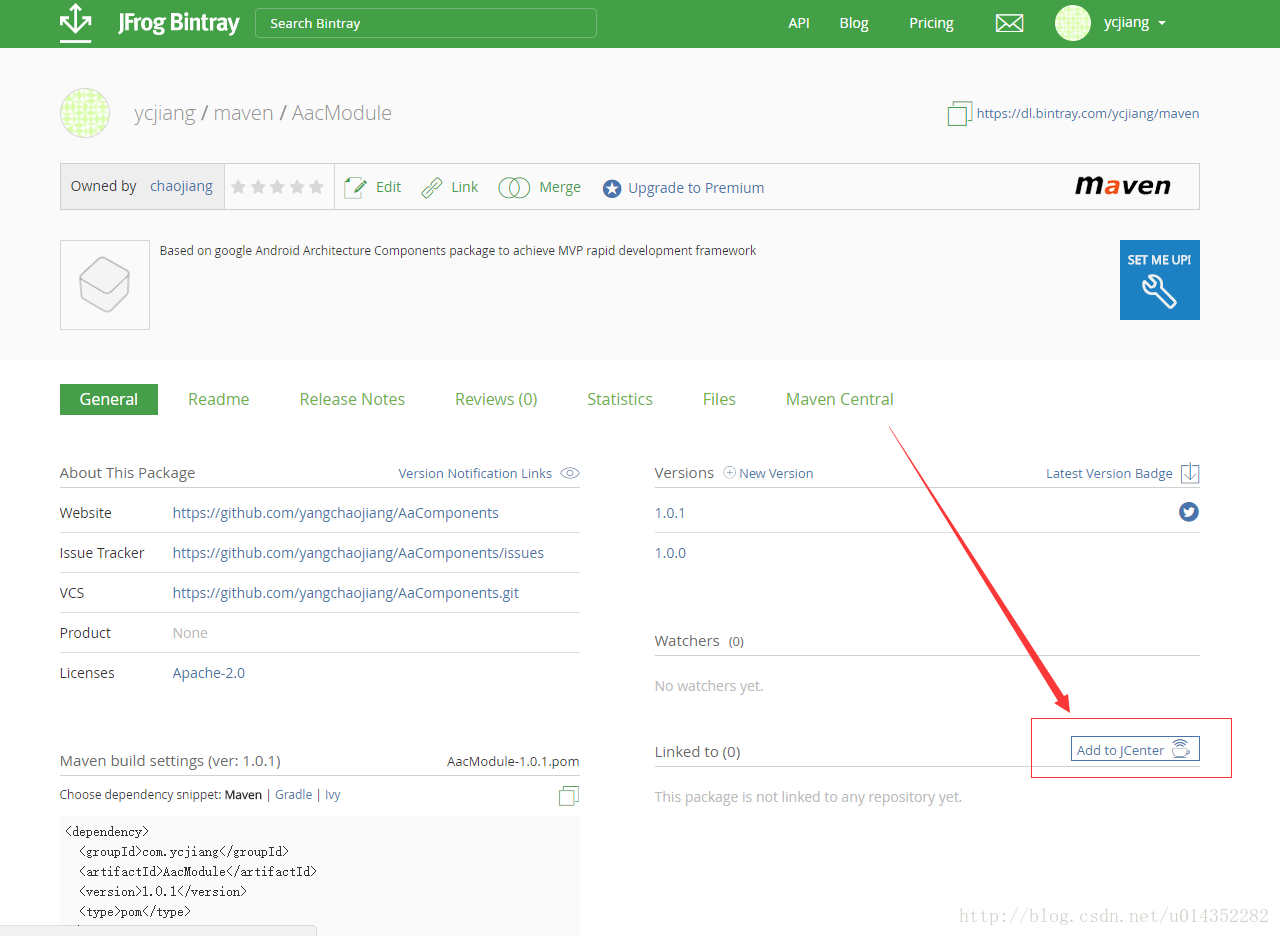
Task: Click the ycjiang header avatar
Action: 1072,23
